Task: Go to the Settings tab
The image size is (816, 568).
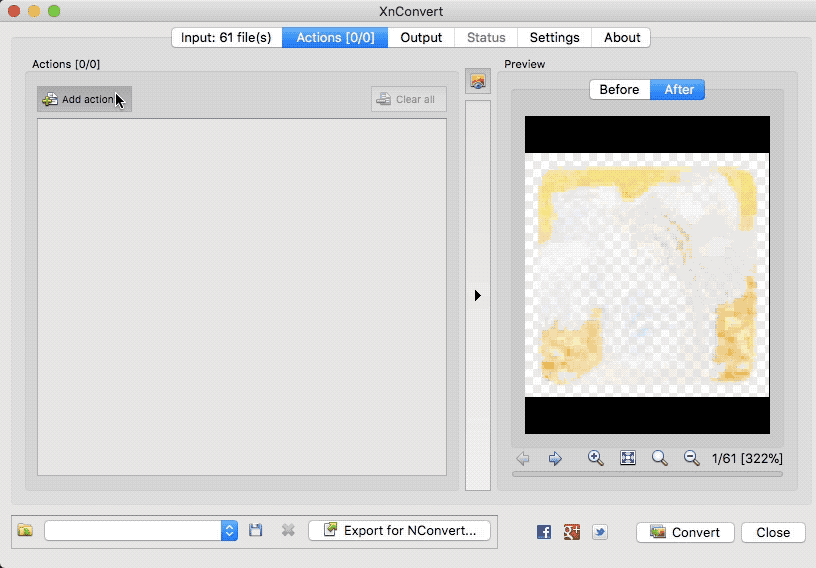Action: click(554, 37)
